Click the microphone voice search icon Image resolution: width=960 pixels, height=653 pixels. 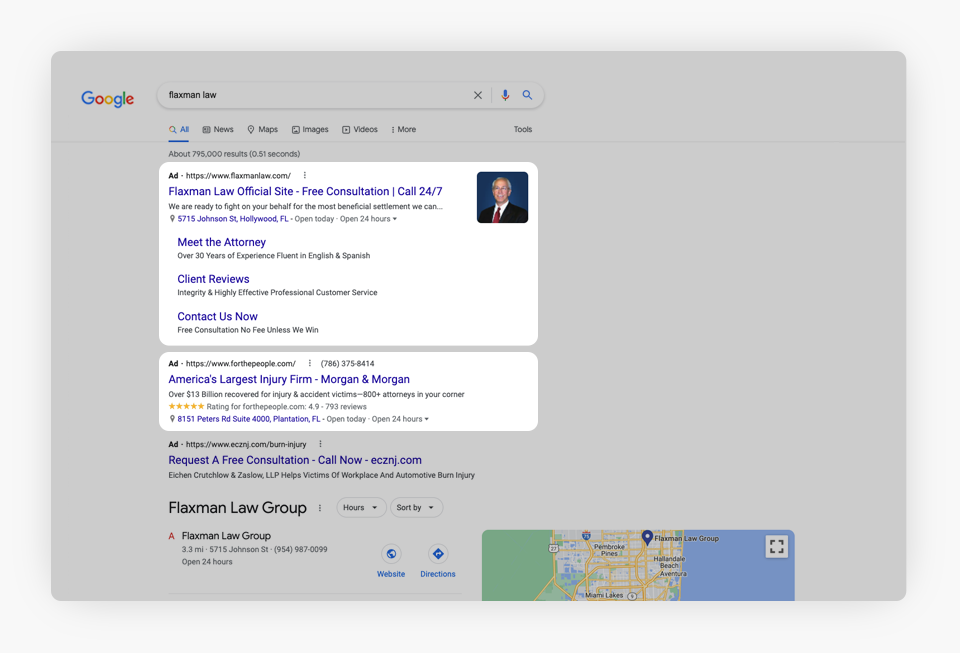[x=505, y=96]
